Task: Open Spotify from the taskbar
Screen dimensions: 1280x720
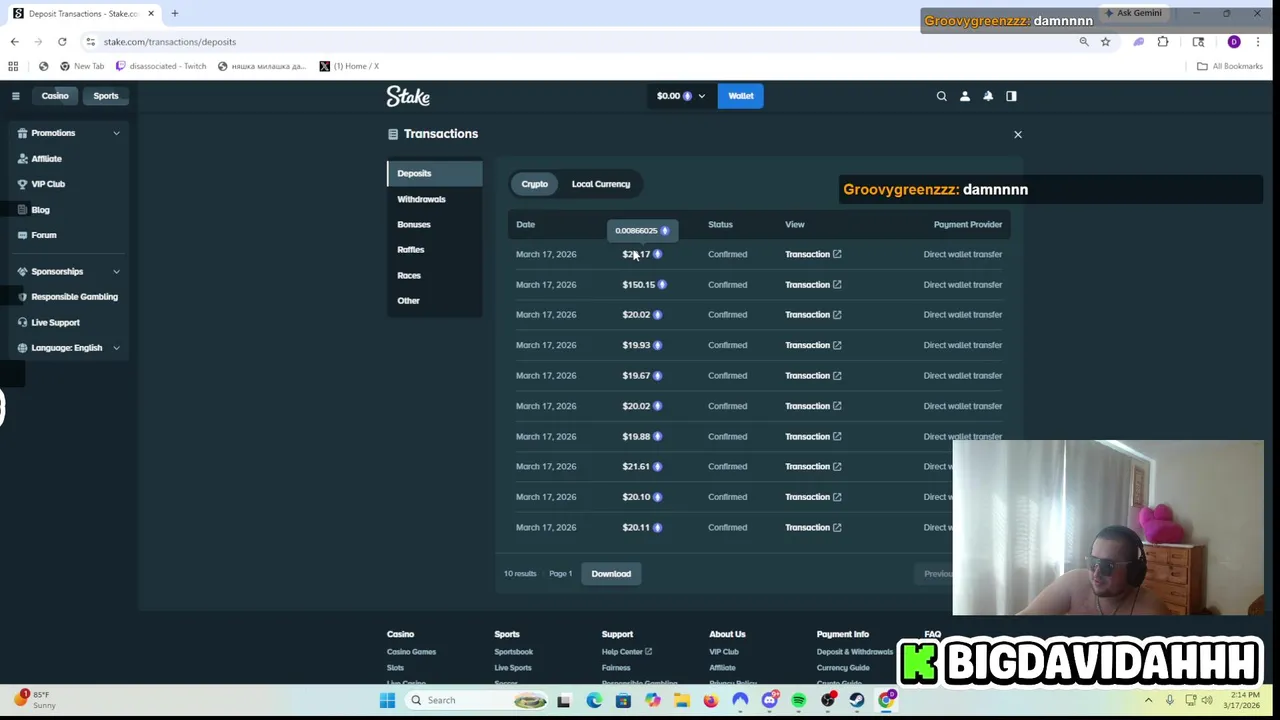Action: point(798,700)
